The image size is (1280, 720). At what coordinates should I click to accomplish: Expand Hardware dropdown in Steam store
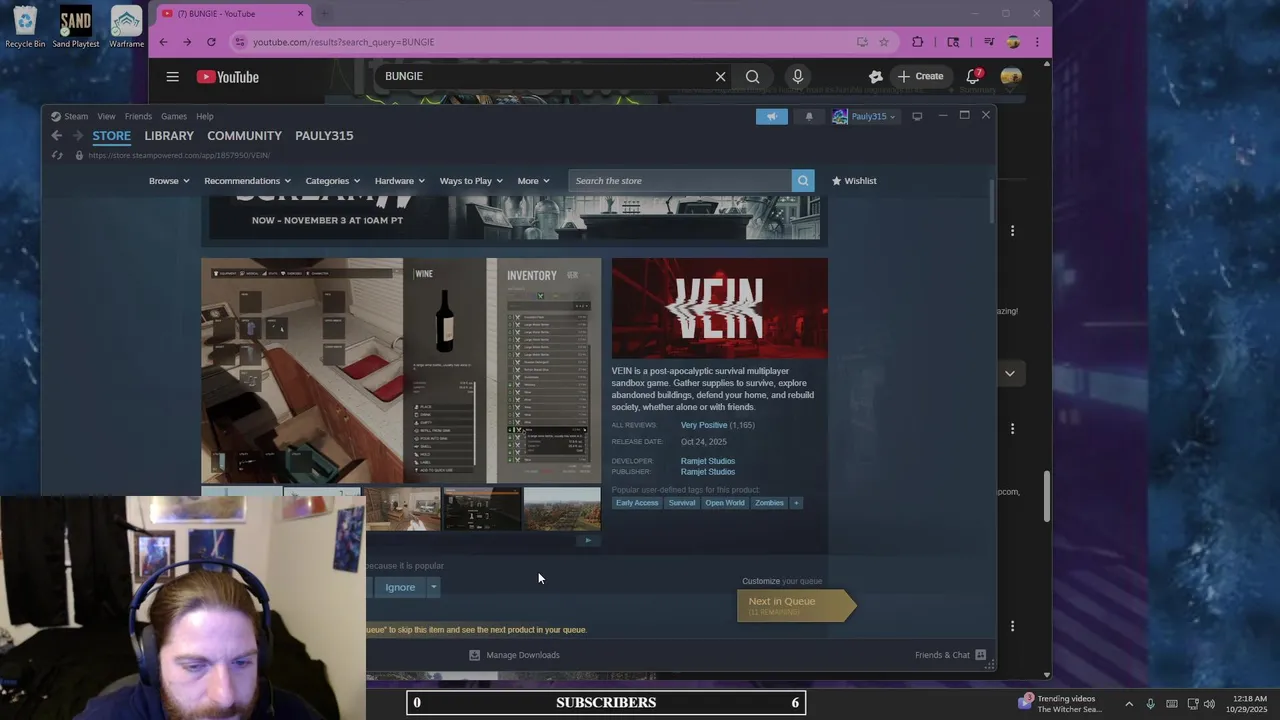[x=400, y=181]
